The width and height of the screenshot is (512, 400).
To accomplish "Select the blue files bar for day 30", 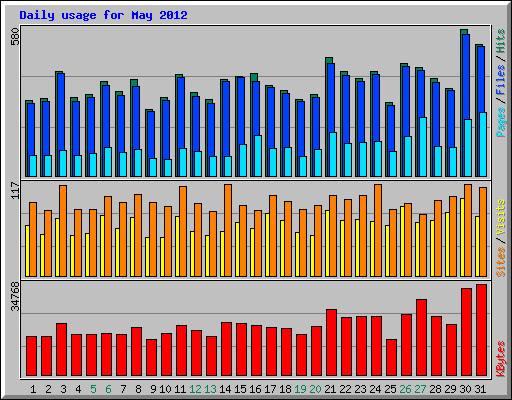I will (466, 77).
